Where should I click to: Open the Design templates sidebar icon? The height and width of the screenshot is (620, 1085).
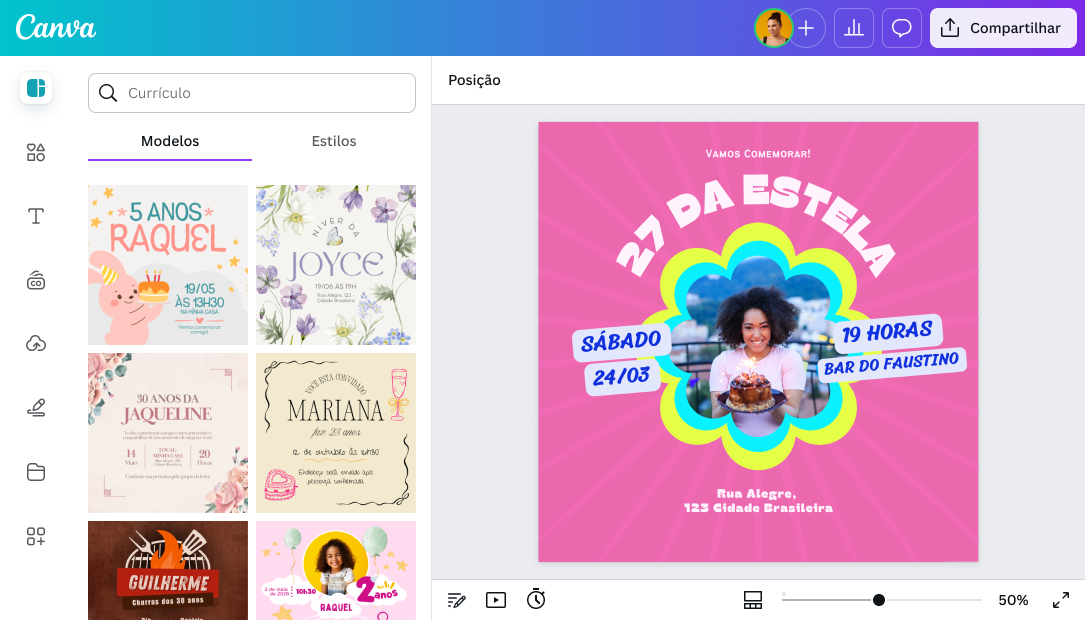tap(36, 89)
